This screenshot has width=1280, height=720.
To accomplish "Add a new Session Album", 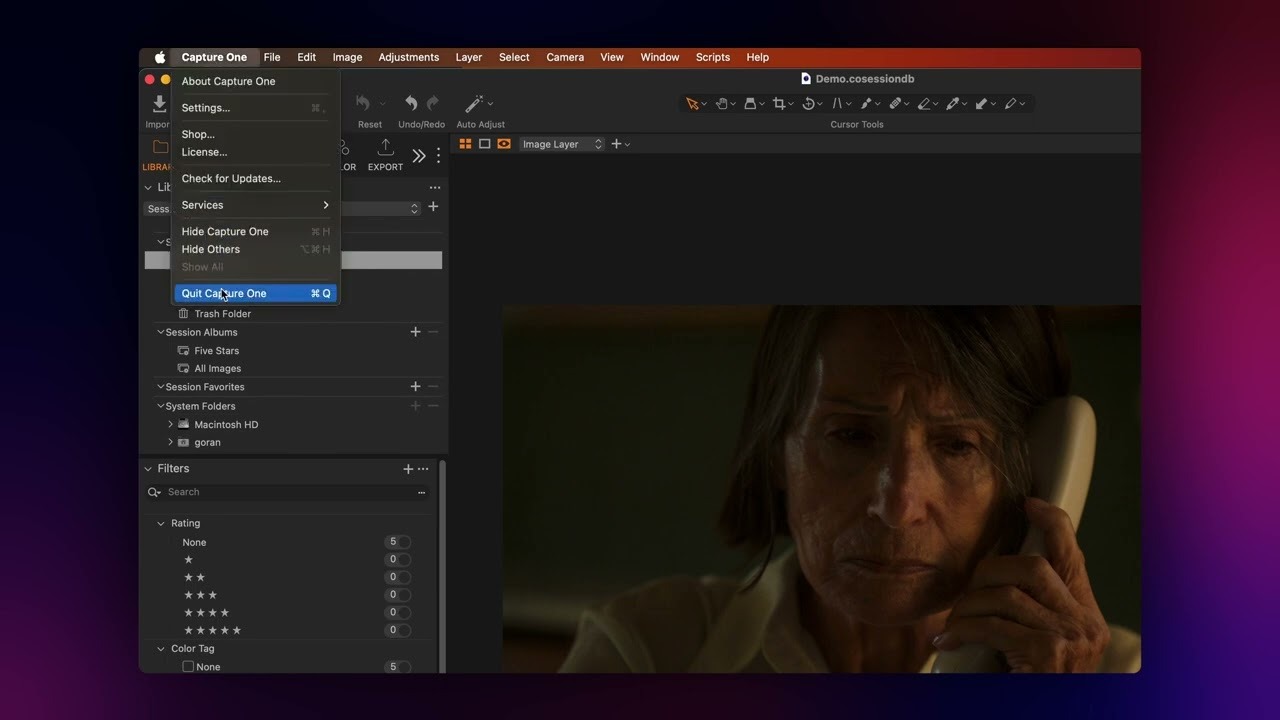I will click(x=415, y=332).
